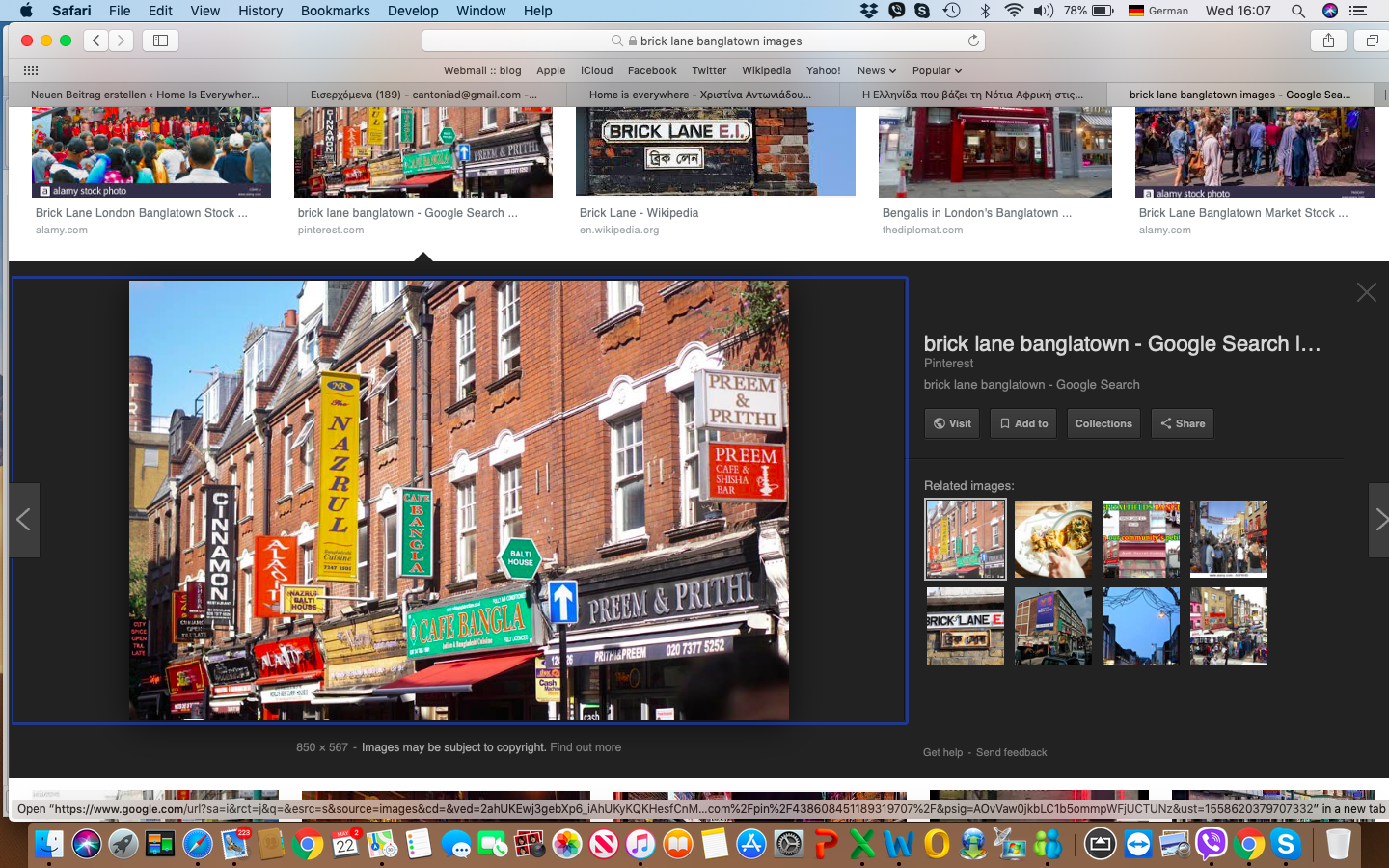Viewport: 1389px width, 868px height.
Task: Toggle the Safari sidebar button
Action: tap(161, 41)
